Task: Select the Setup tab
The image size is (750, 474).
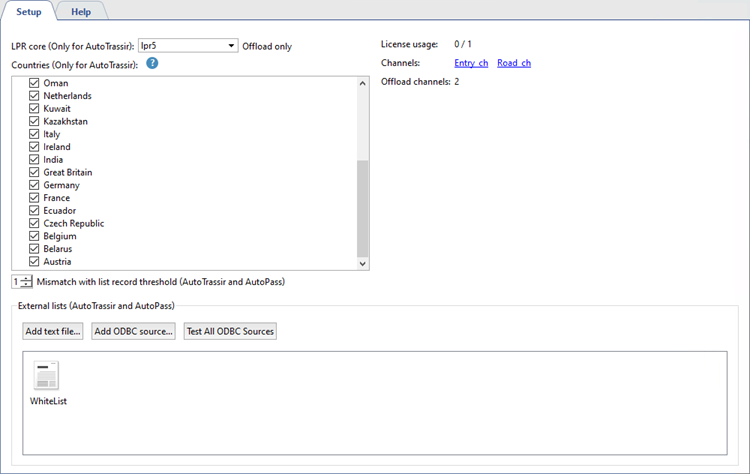Action: point(28,11)
